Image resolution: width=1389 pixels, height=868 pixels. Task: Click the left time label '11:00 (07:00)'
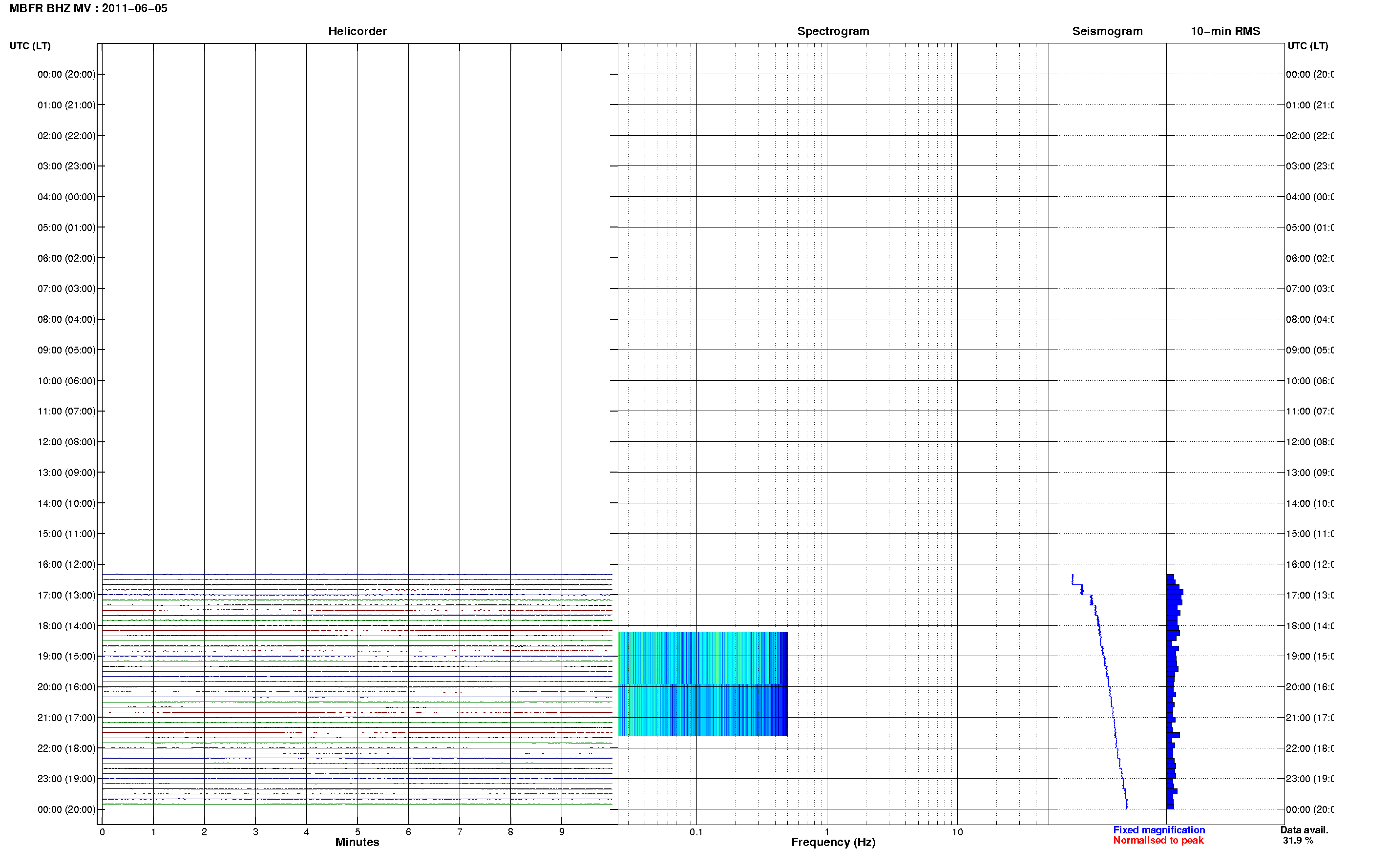(x=66, y=411)
